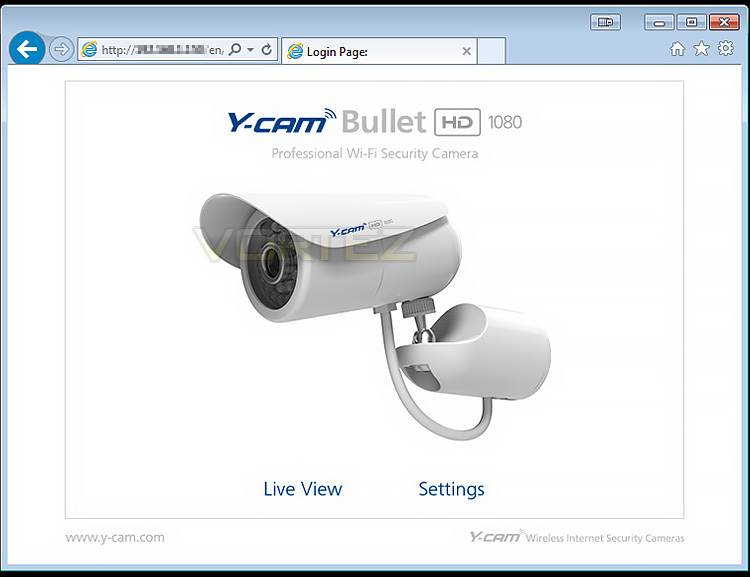This screenshot has height=577, width=750.
Task: Refresh the page with reload icon
Action: point(266,49)
